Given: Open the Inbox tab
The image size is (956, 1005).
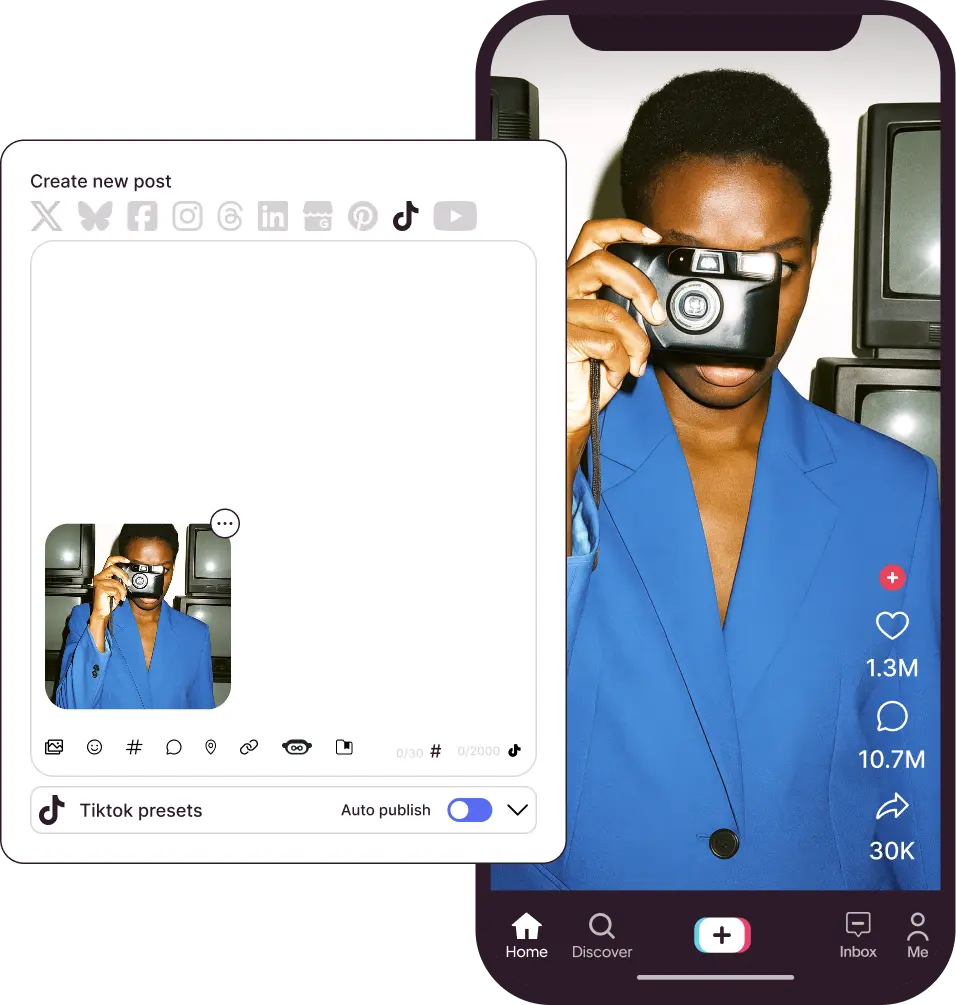Looking at the screenshot, I should pyautogui.click(x=858, y=936).
